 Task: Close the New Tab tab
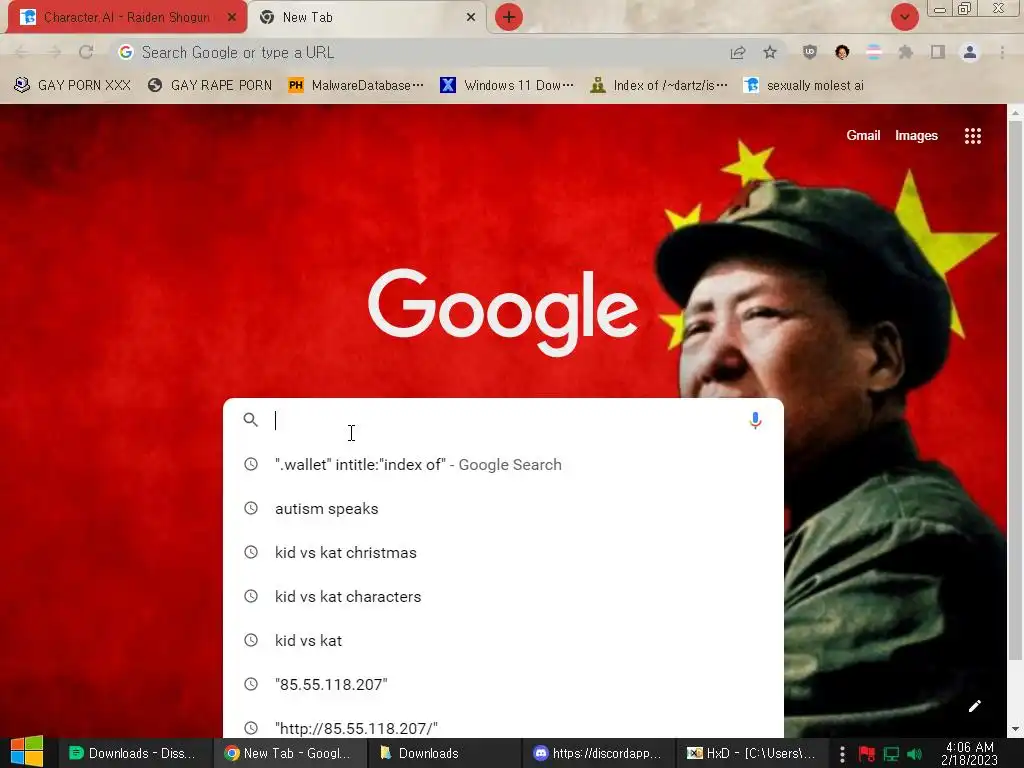[x=471, y=17]
